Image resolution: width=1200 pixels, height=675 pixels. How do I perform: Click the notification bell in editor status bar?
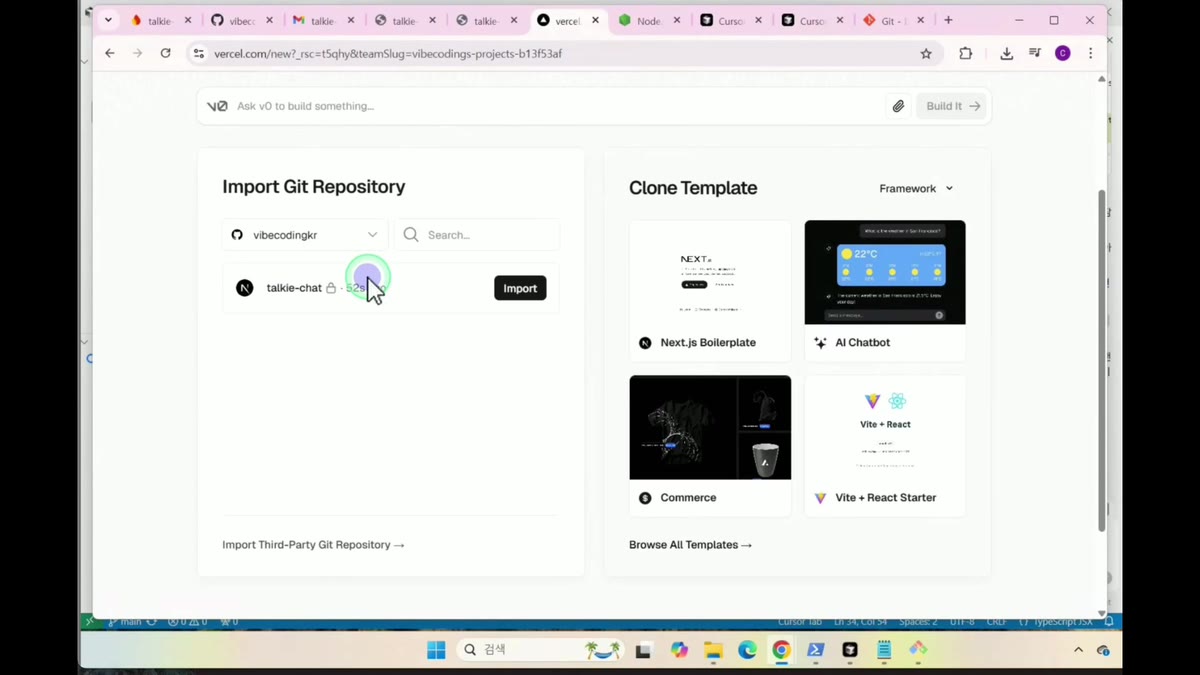click(1109, 622)
